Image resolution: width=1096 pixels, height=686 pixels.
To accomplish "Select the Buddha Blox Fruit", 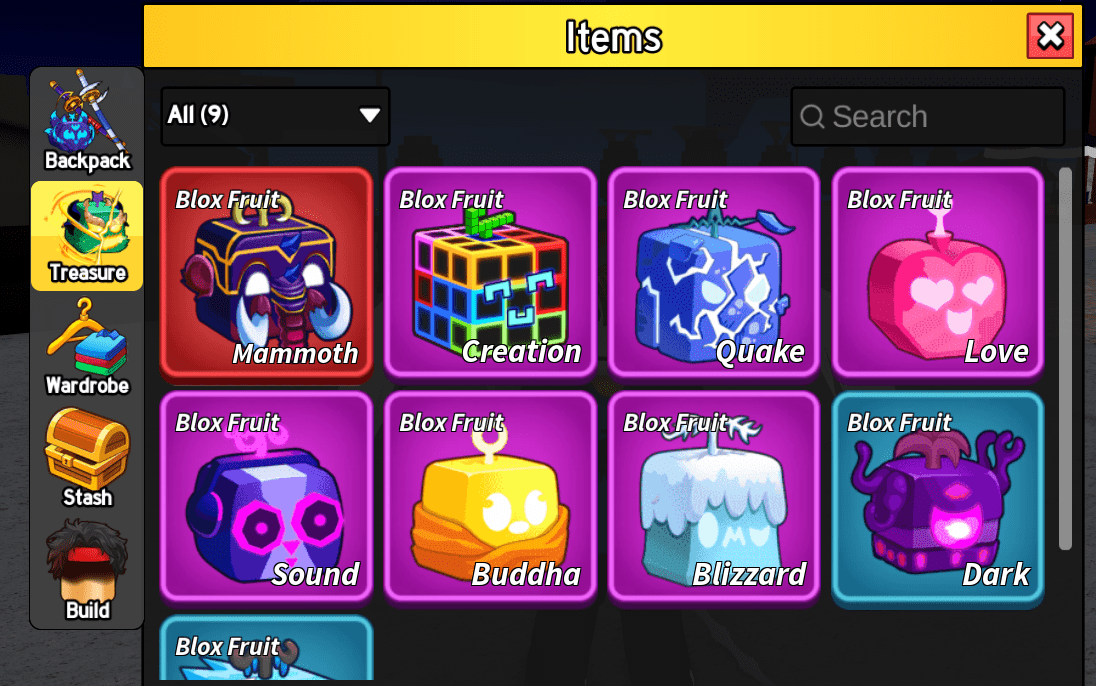I will (x=490, y=496).
